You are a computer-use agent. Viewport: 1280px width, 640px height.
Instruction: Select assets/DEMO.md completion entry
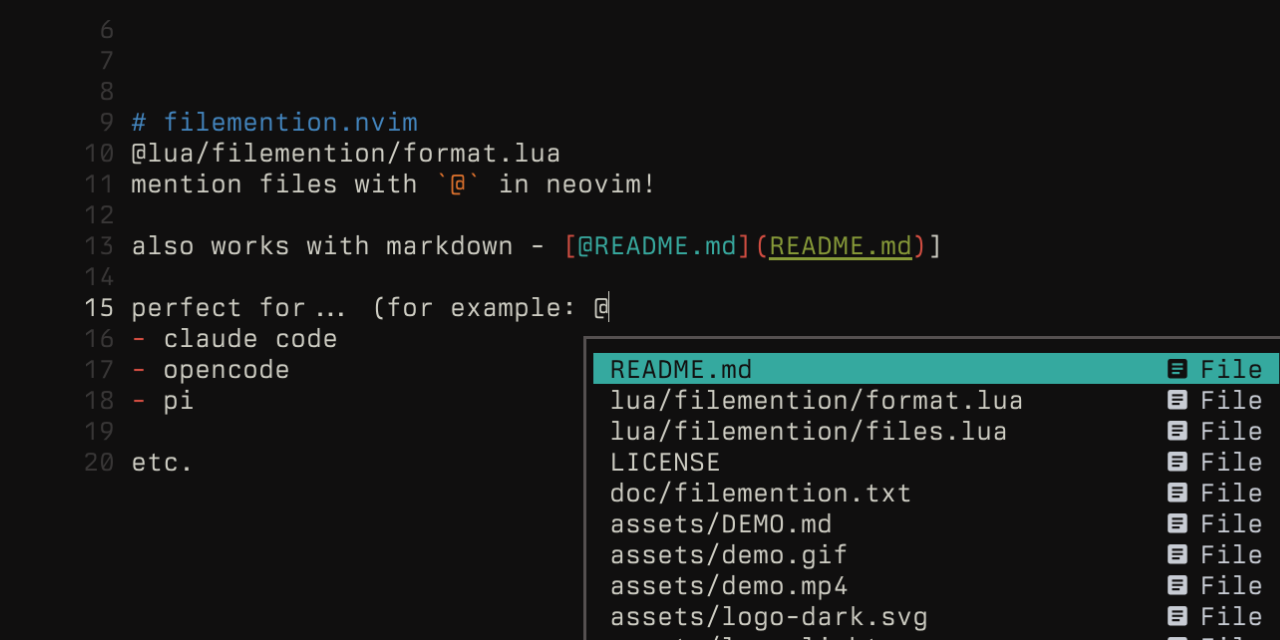coord(936,524)
